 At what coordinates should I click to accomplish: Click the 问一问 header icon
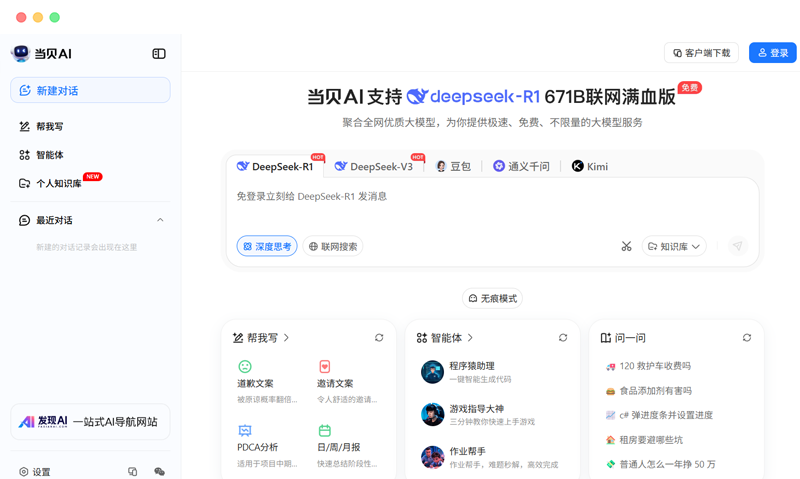pyautogui.click(x=606, y=338)
